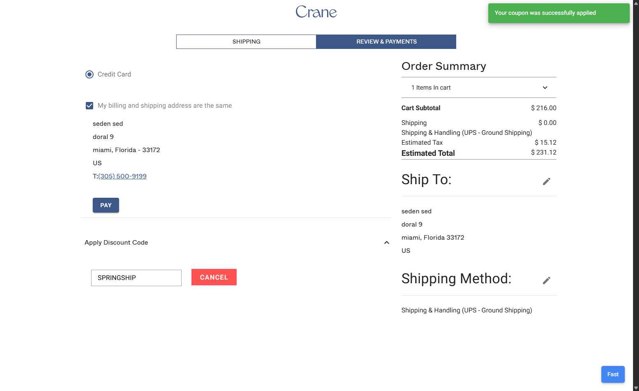Open the Review & Payments tab
639x391 pixels.
point(386,42)
